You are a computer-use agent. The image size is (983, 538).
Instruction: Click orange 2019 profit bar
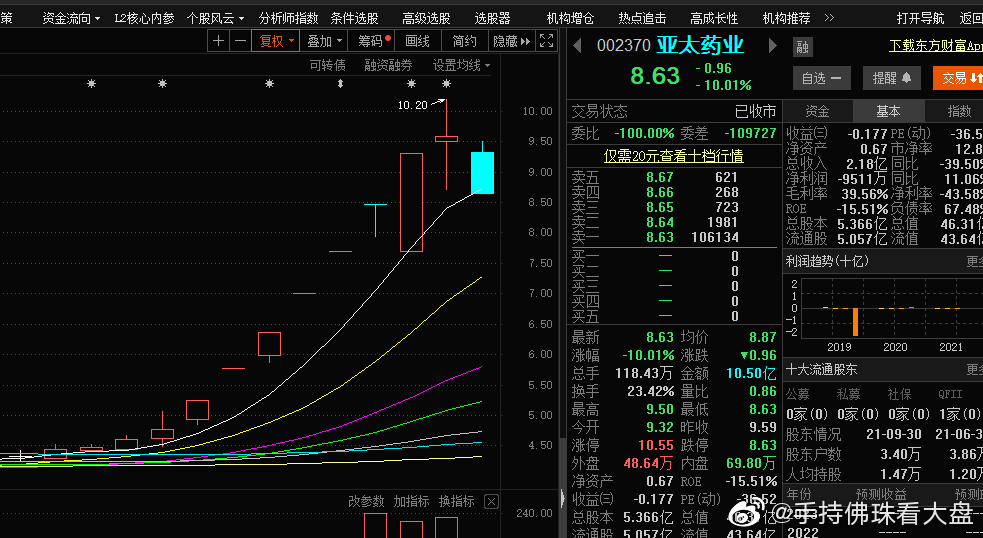(854, 322)
